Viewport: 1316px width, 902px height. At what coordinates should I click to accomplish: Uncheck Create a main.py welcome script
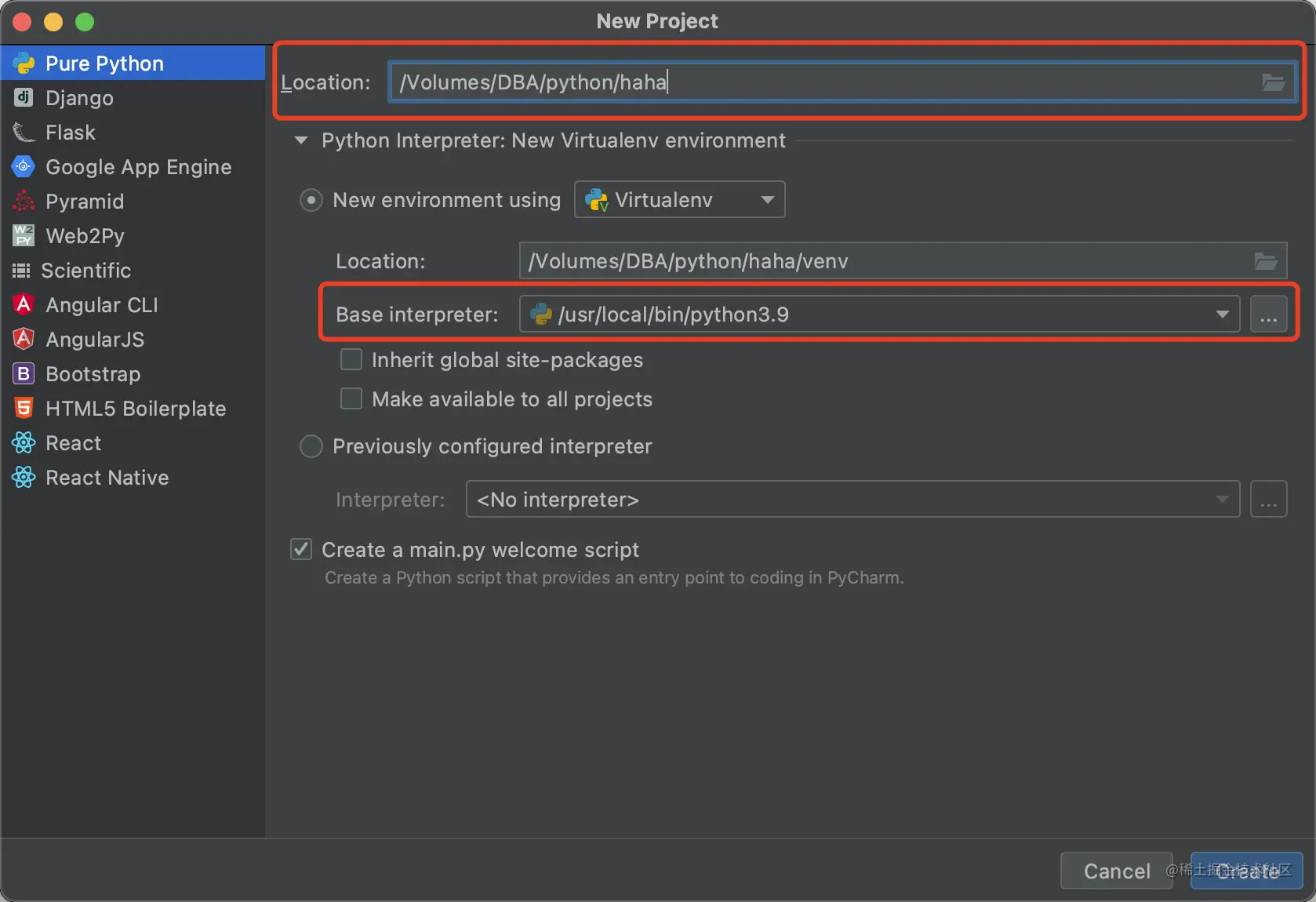tap(301, 549)
